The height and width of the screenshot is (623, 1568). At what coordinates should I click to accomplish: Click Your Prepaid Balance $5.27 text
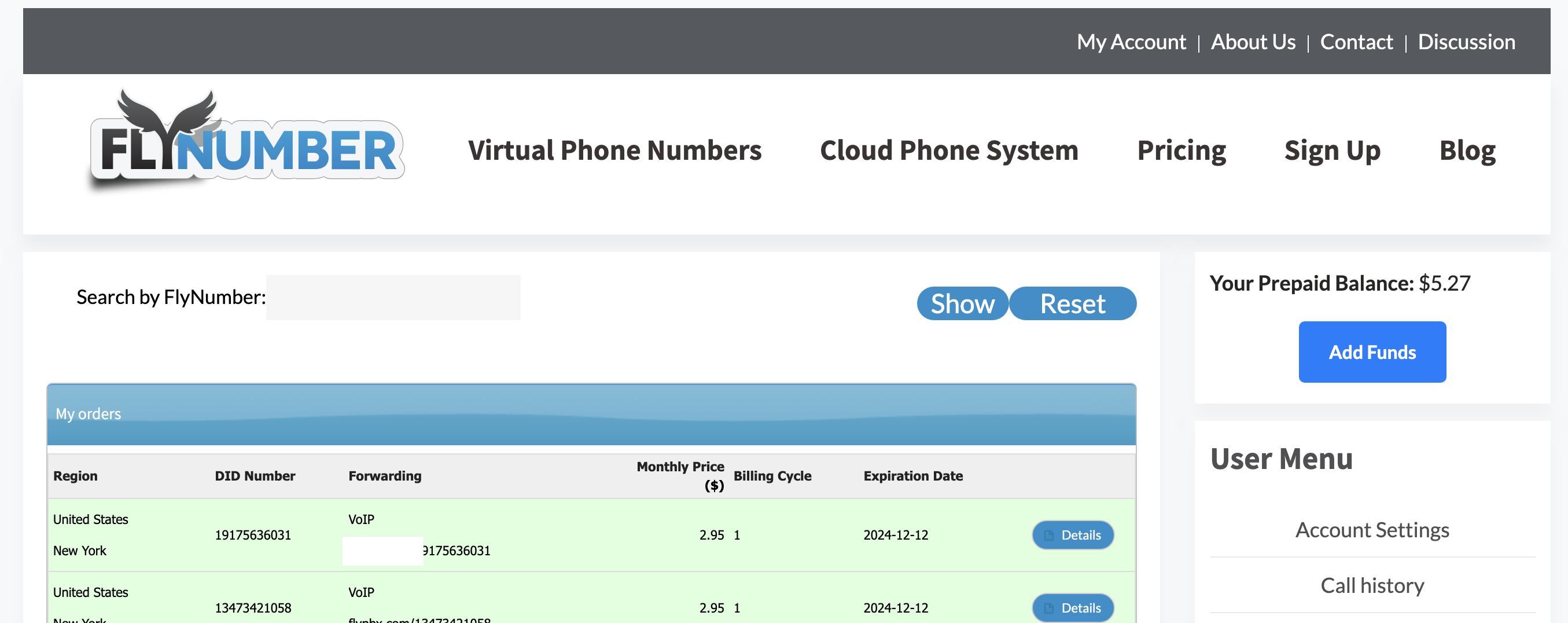tap(1339, 283)
